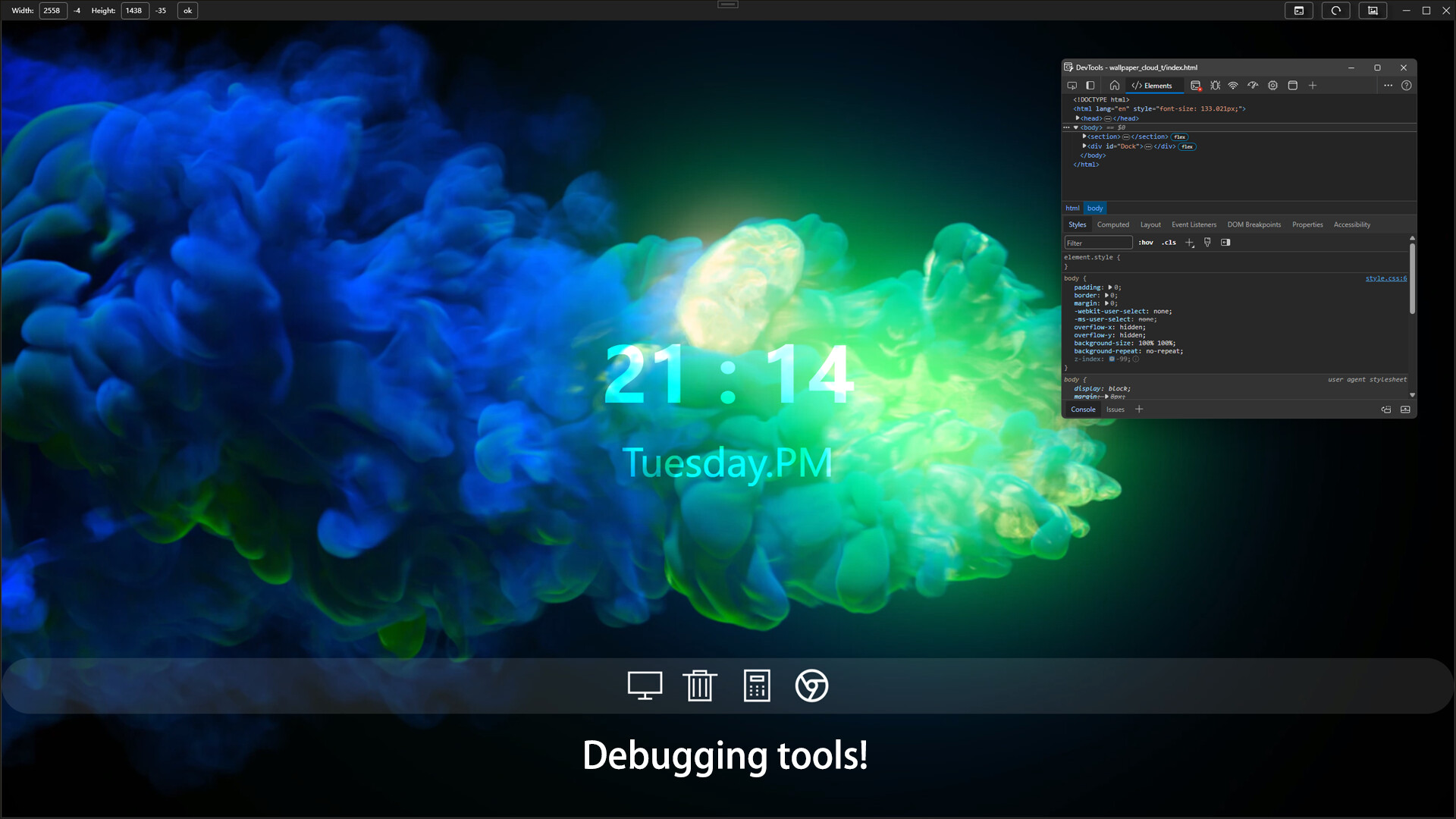The width and height of the screenshot is (1456, 819).
Task: Open the Event Listeners tab
Action: (1194, 224)
